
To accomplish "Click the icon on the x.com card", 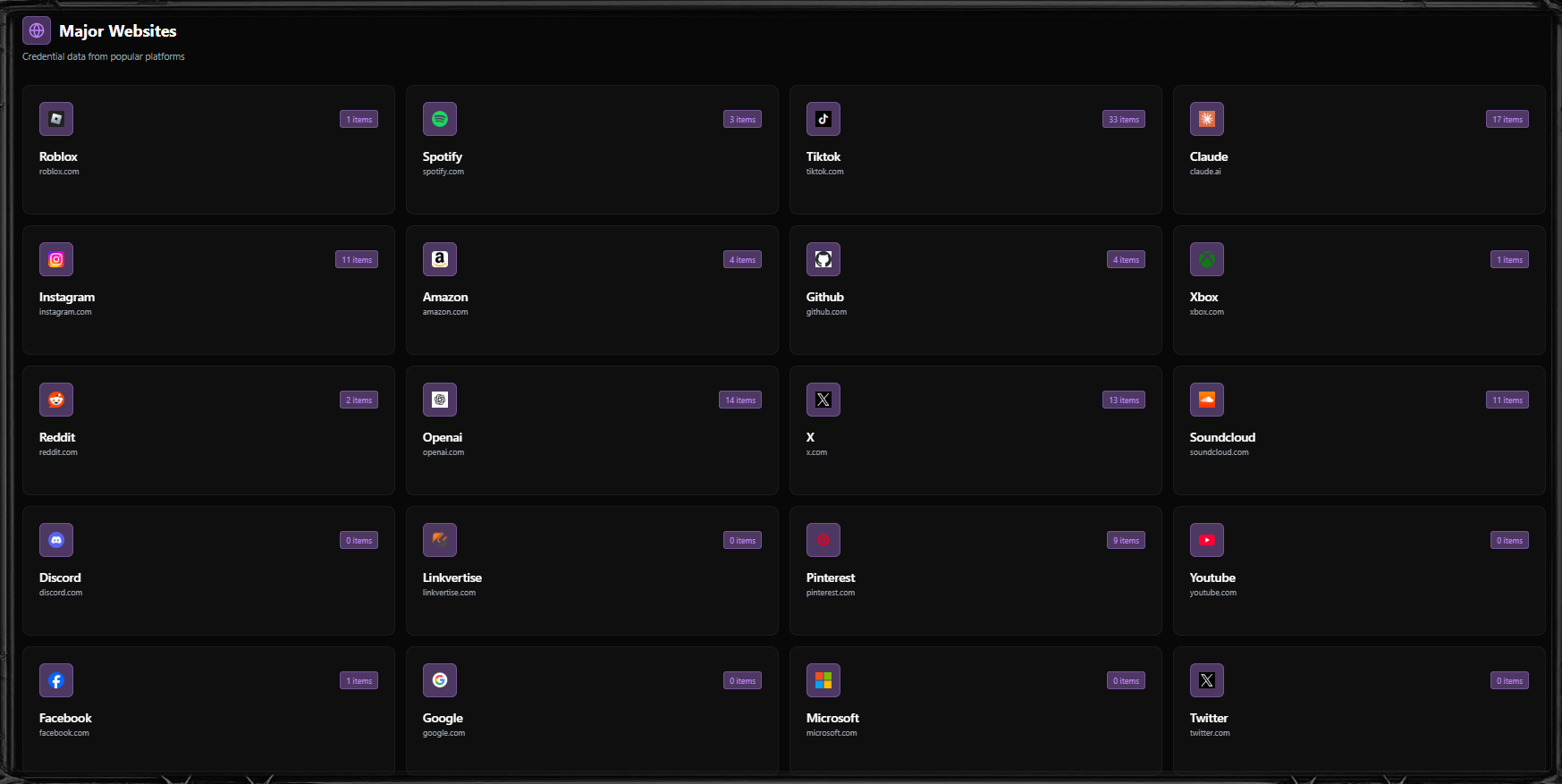I will [x=823, y=400].
